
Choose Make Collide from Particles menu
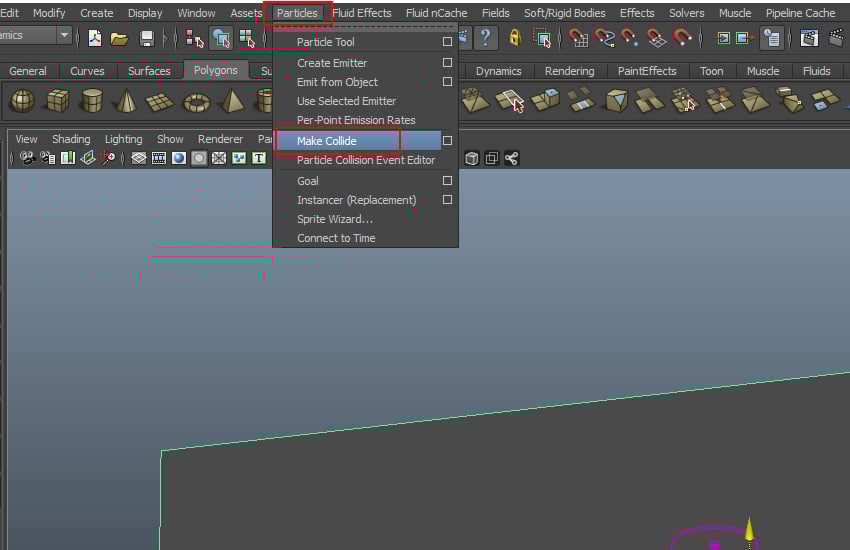coord(327,141)
